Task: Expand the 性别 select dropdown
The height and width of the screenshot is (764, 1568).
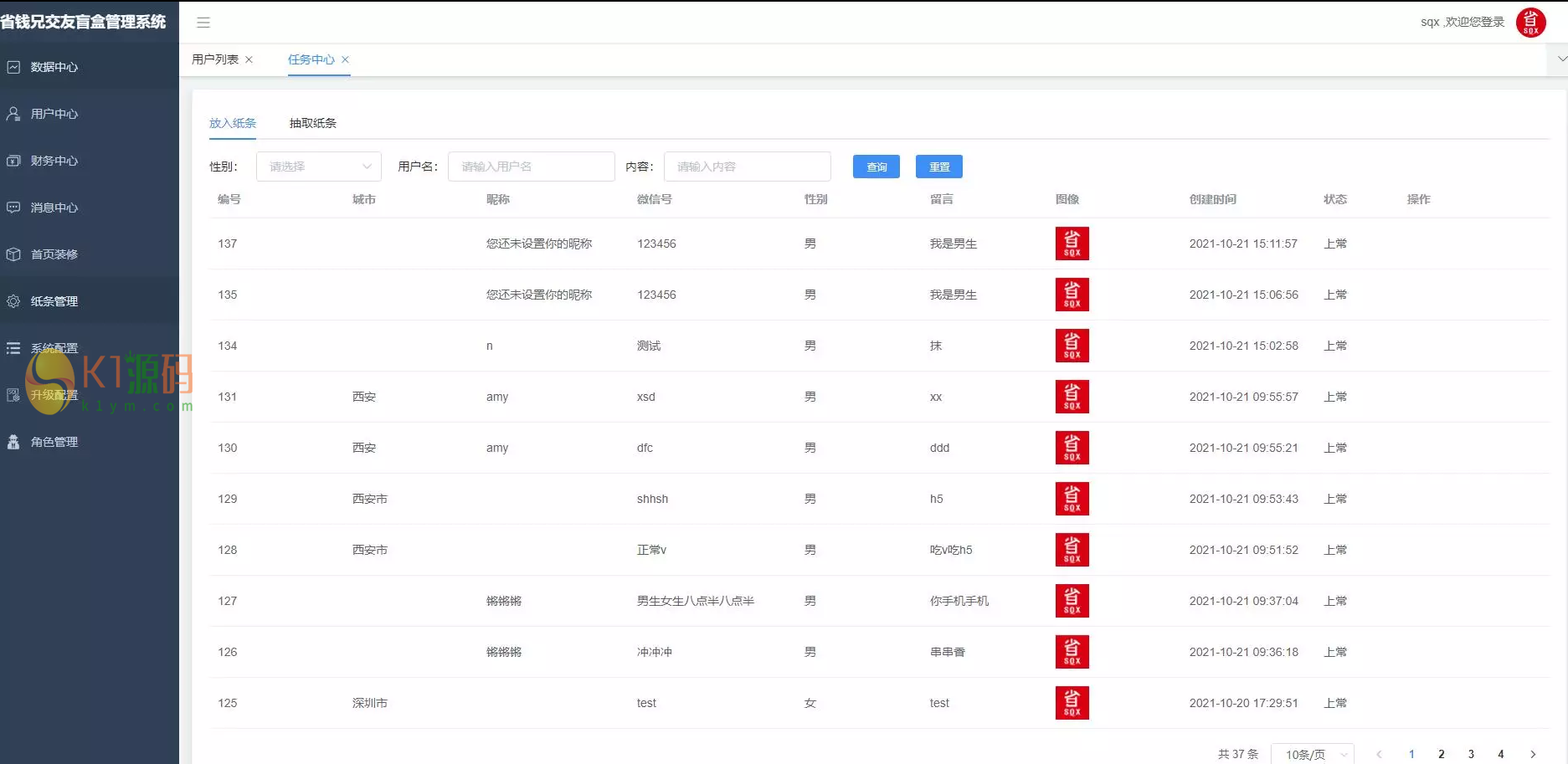Action: click(319, 167)
